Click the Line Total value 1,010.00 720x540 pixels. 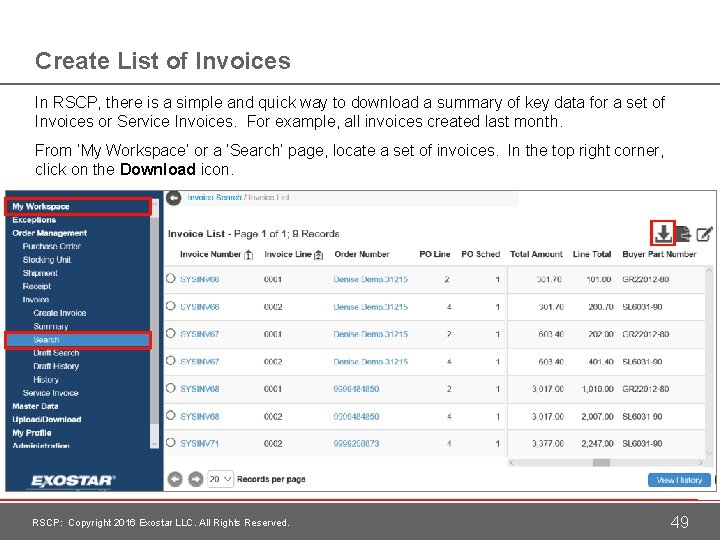click(x=597, y=389)
